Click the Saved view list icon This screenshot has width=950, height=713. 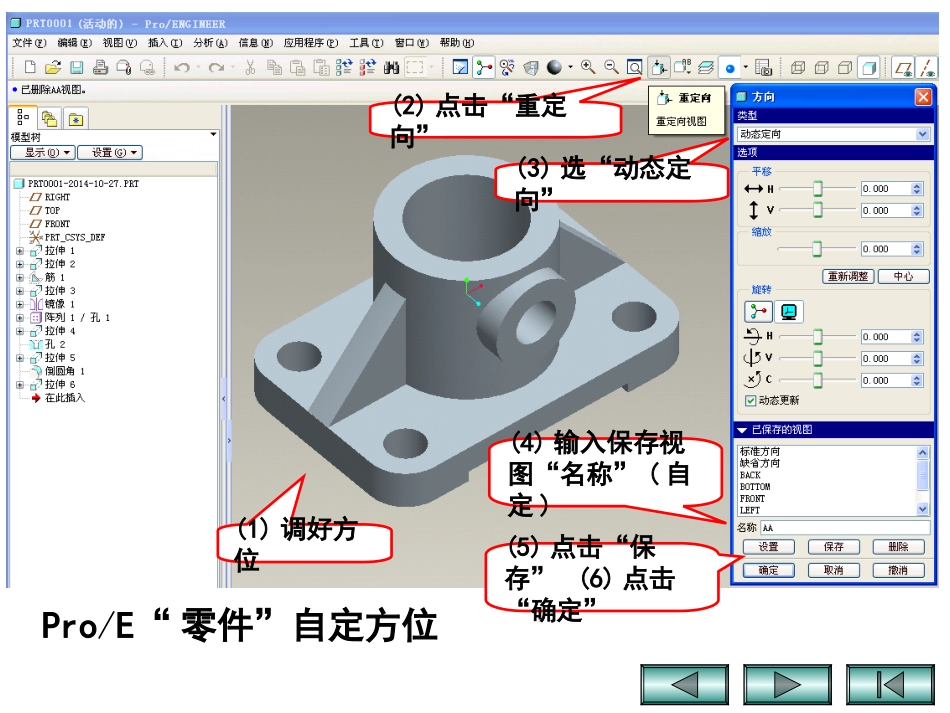tap(682, 67)
